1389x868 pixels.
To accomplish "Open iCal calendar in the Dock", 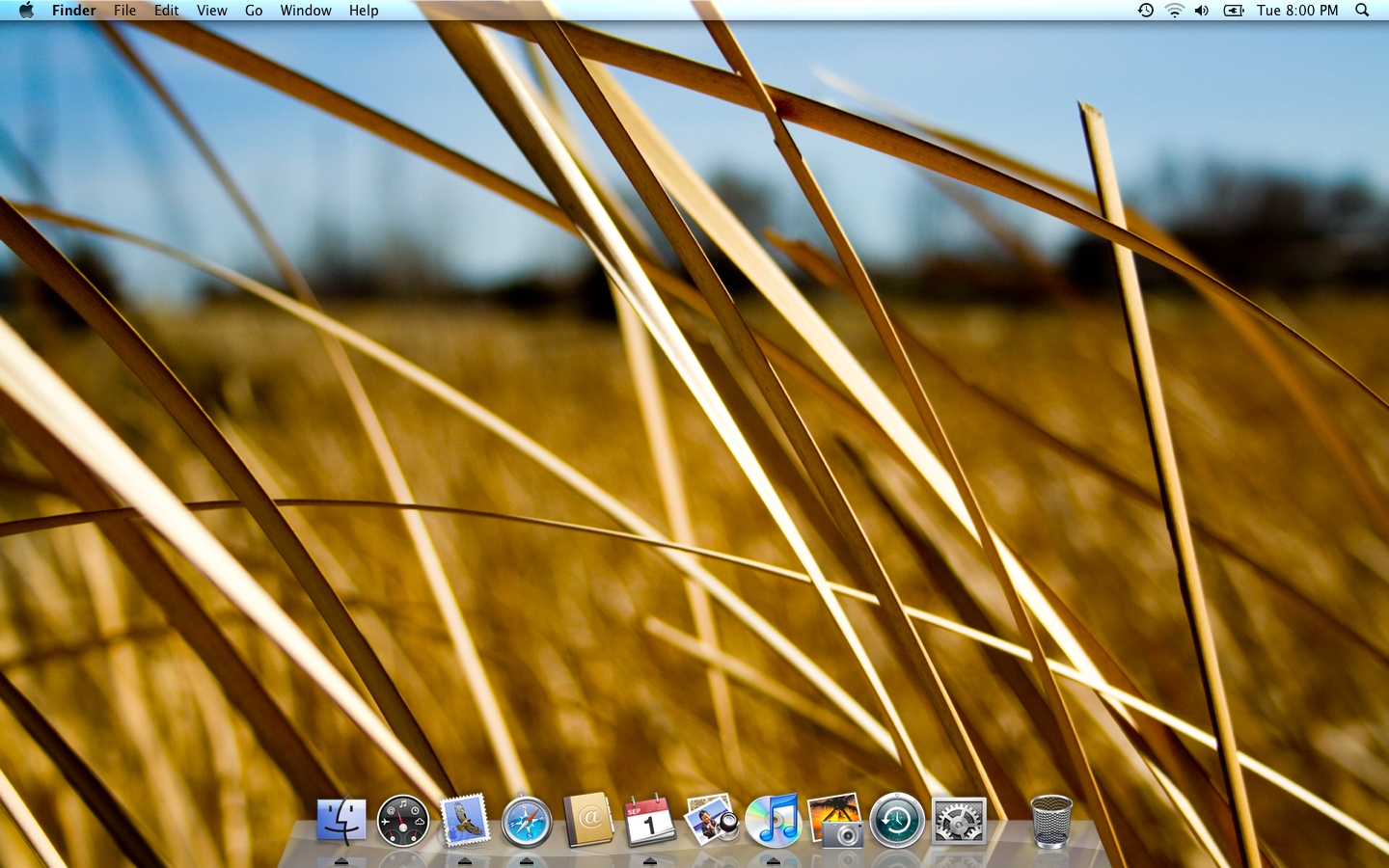I will 649,822.
